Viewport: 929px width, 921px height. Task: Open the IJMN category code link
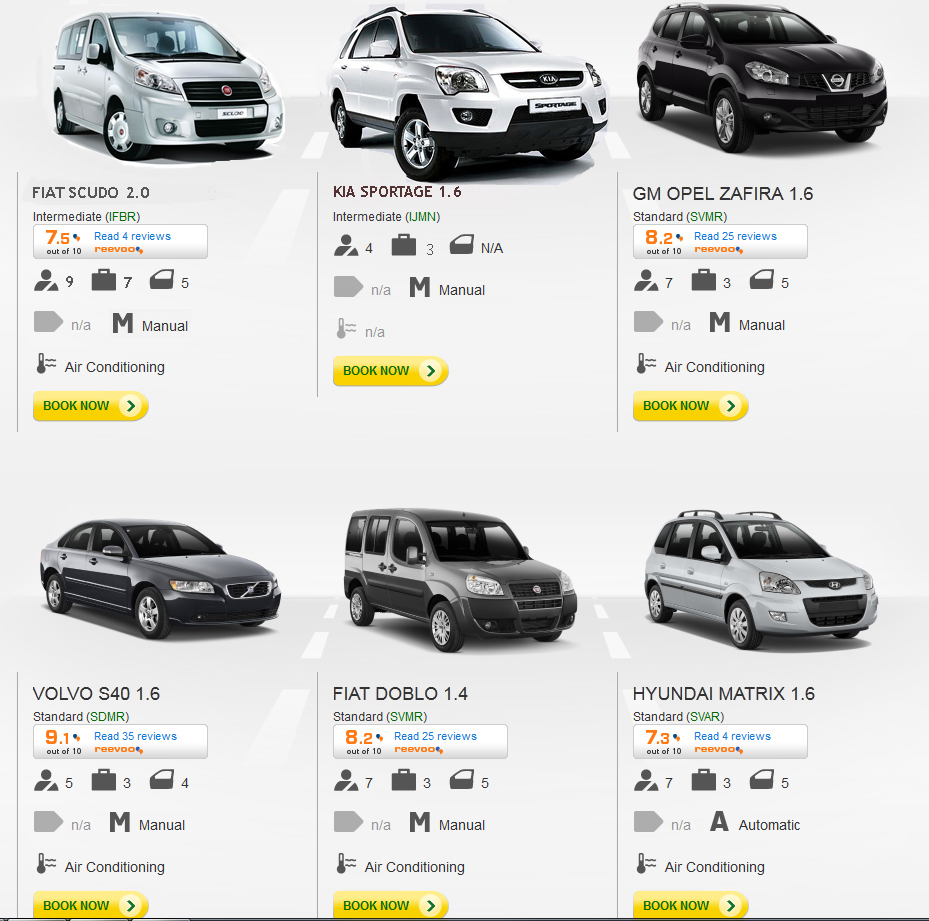[422, 217]
